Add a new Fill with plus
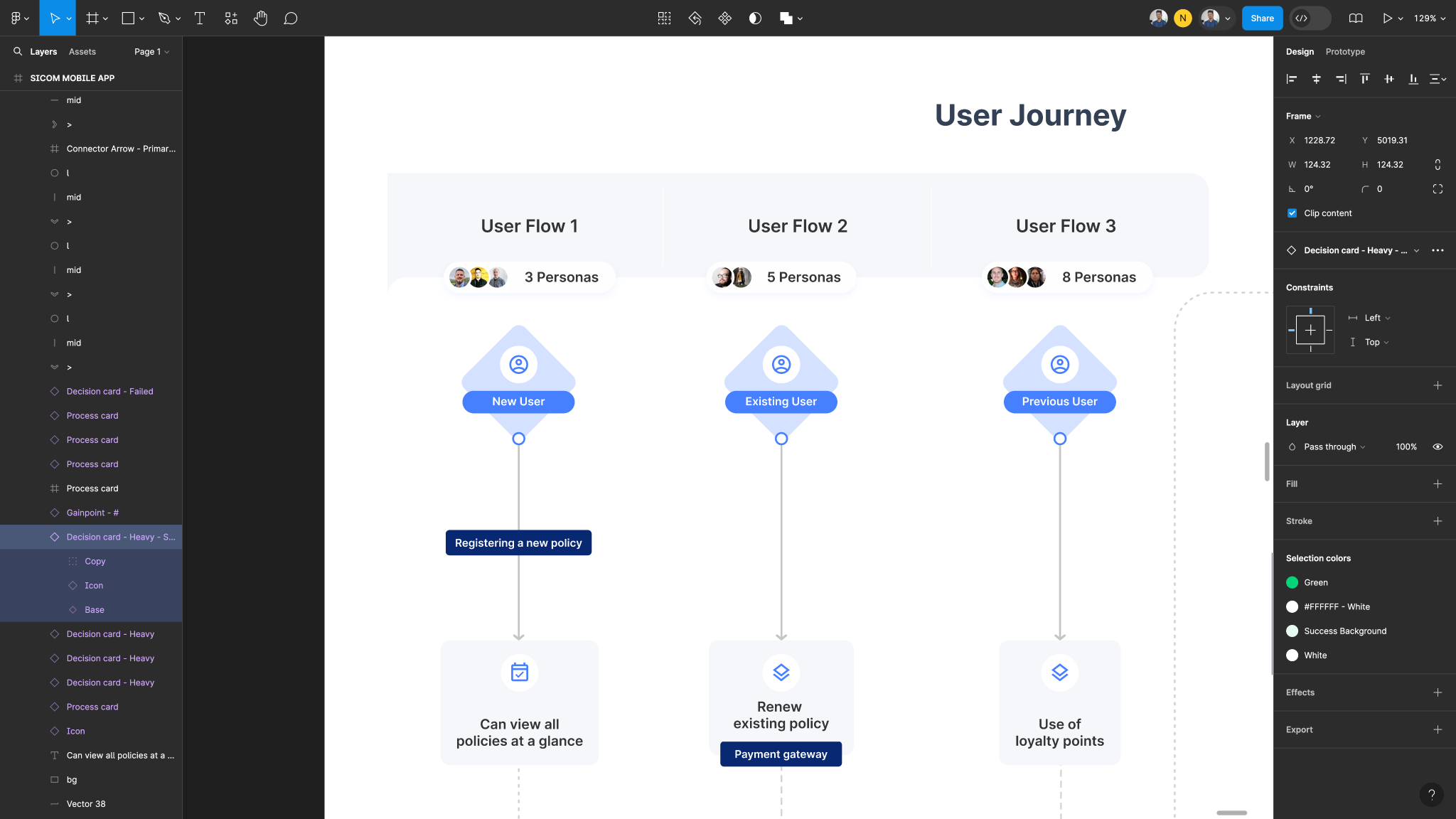Viewport: 1456px width, 819px height. pyautogui.click(x=1438, y=484)
